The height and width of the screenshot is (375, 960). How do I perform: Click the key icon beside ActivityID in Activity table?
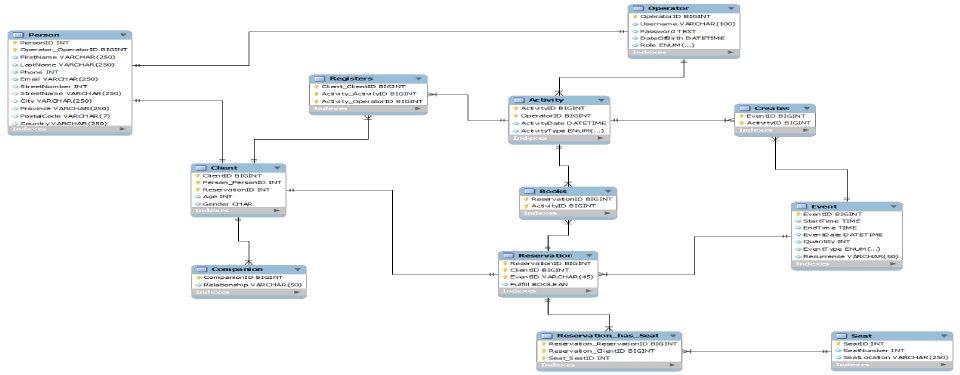coord(516,108)
